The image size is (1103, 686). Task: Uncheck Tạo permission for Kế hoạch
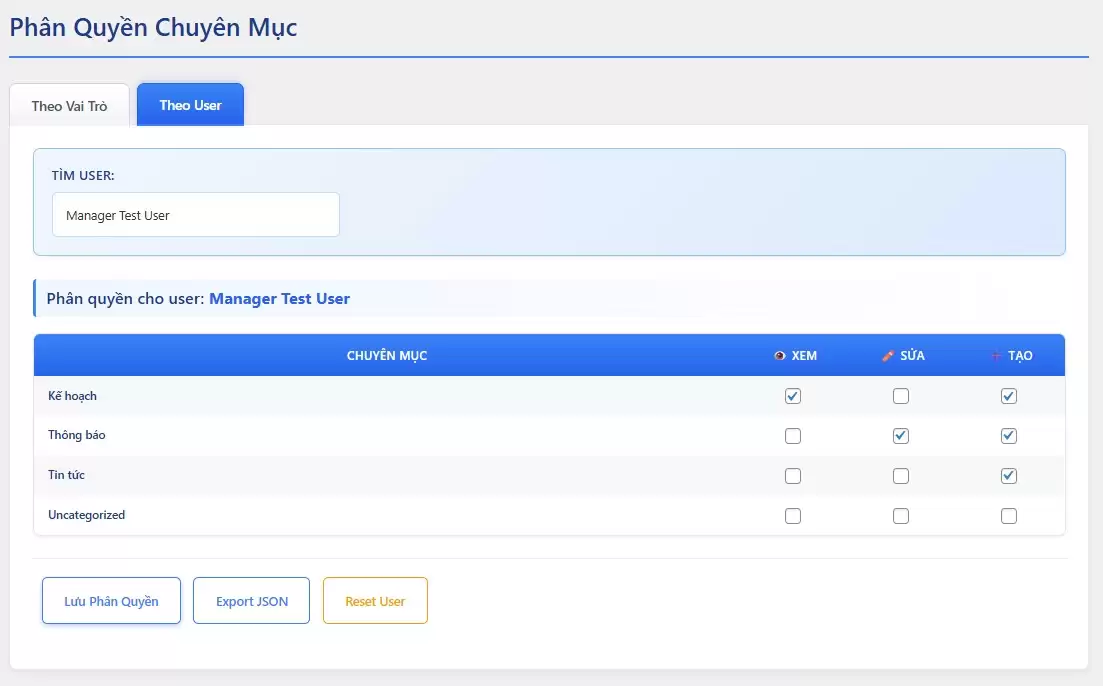click(1009, 396)
